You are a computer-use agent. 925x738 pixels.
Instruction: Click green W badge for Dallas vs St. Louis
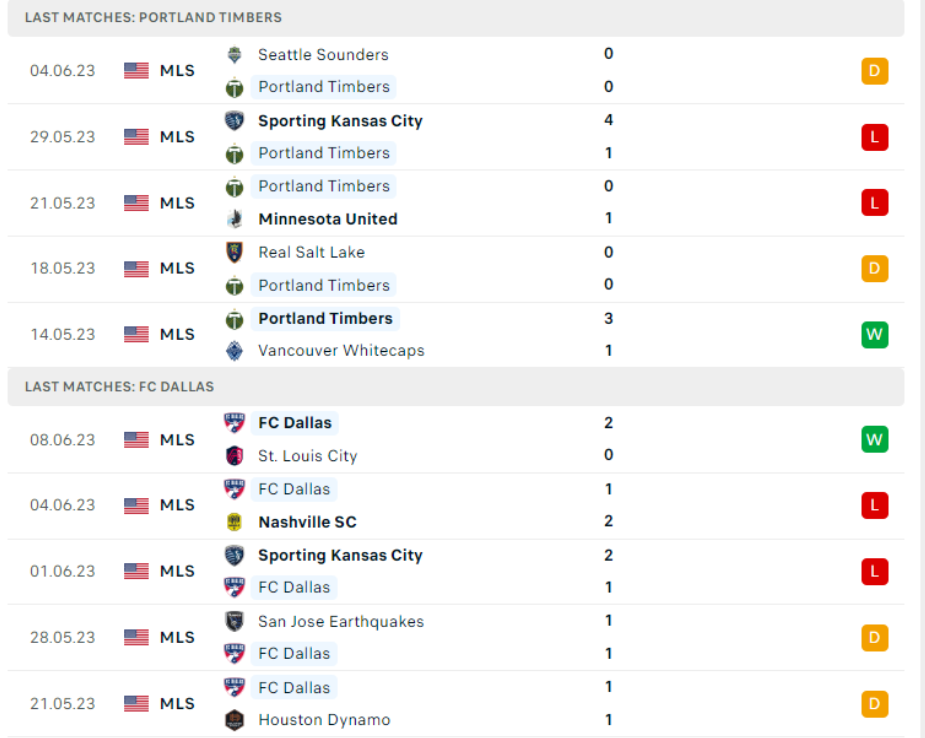tap(874, 439)
